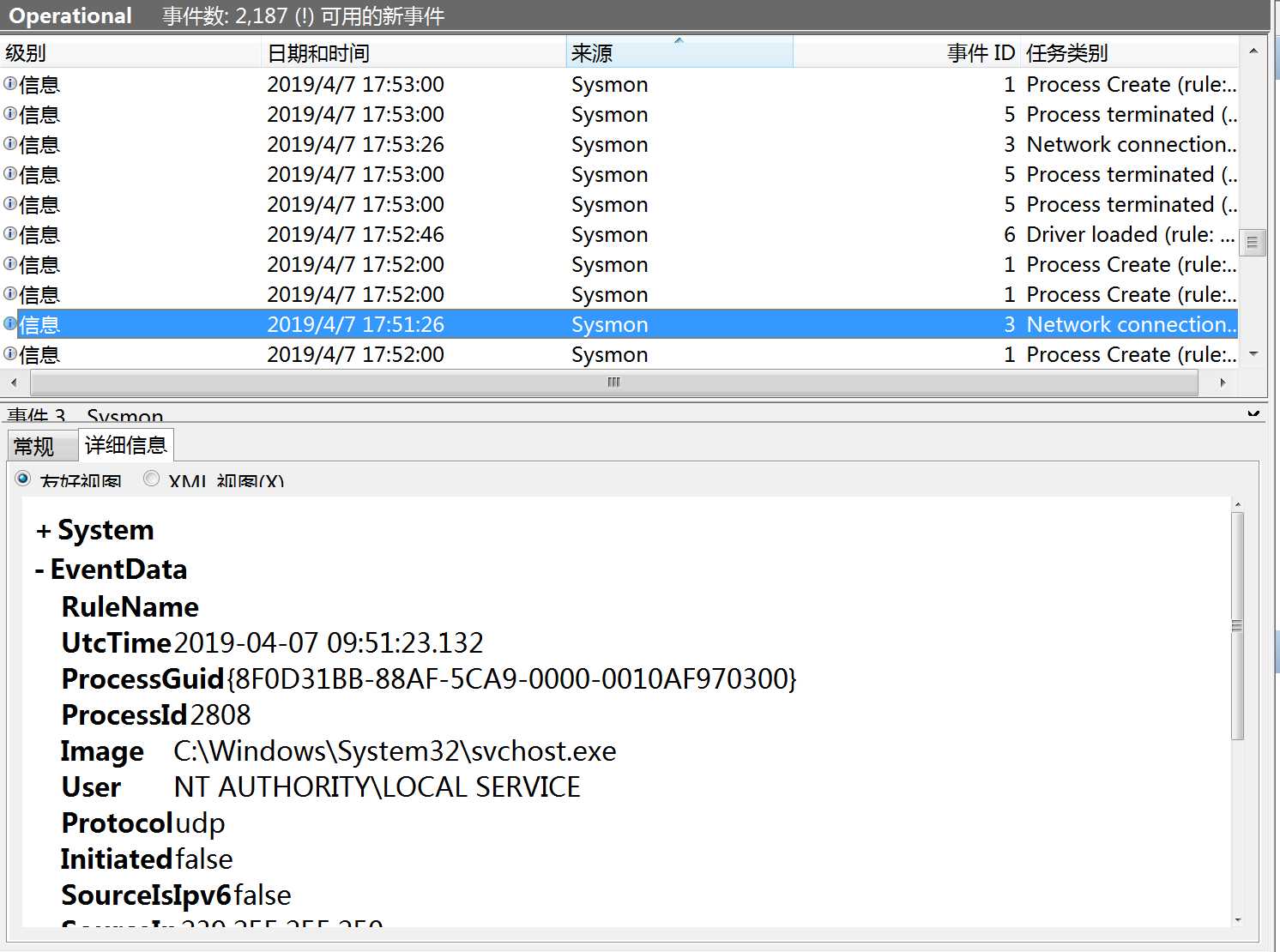Screen dimensions: 1280x952
Task: Select the Driver loaded event at 17:52:46
Action: tap(619, 234)
